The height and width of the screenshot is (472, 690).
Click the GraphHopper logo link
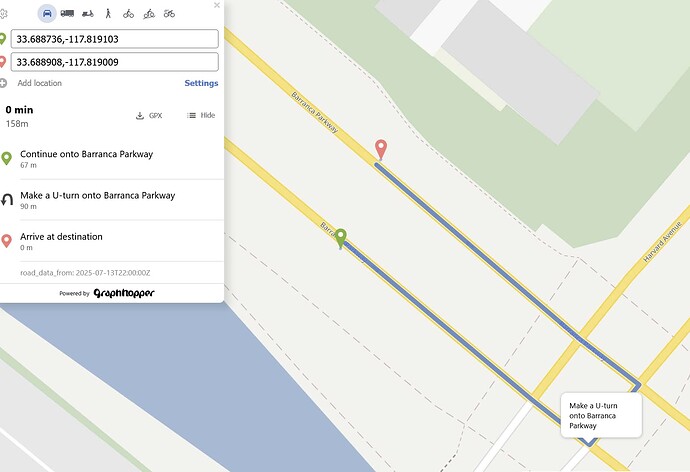click(124, 293)
